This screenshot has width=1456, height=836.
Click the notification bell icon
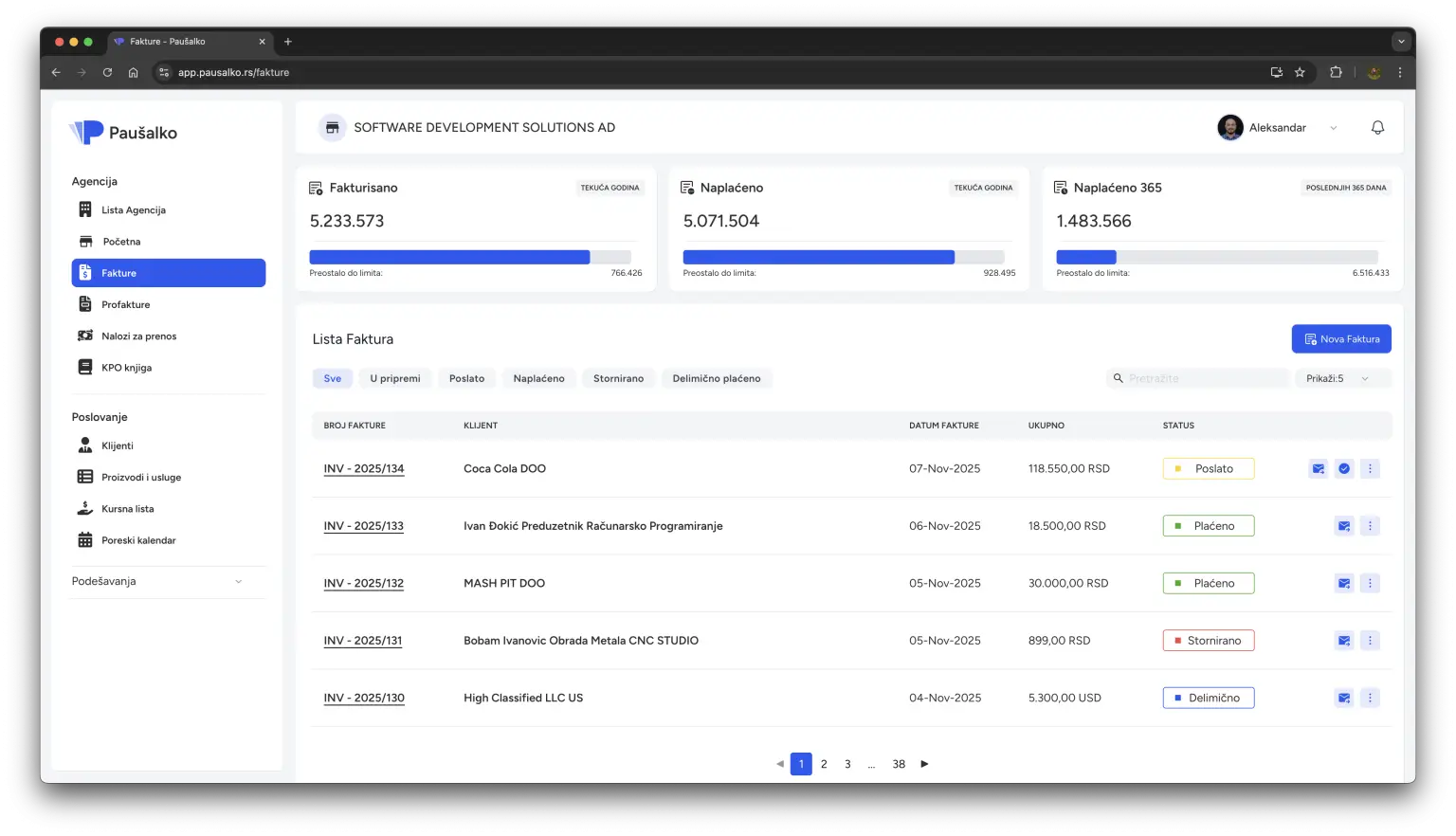click(1377, 128)
